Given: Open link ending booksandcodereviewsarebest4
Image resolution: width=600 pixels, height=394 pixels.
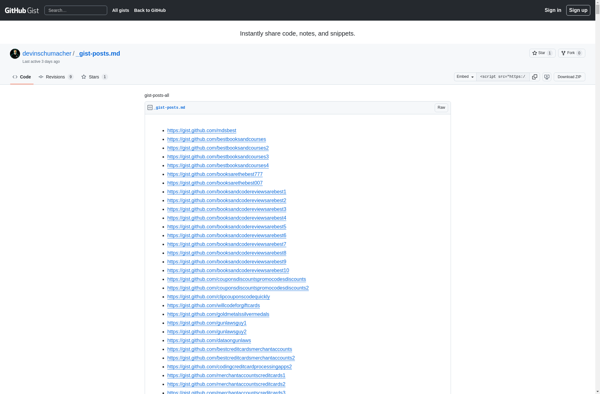Looking at the screenshot, I should click(x=227, y=218).
